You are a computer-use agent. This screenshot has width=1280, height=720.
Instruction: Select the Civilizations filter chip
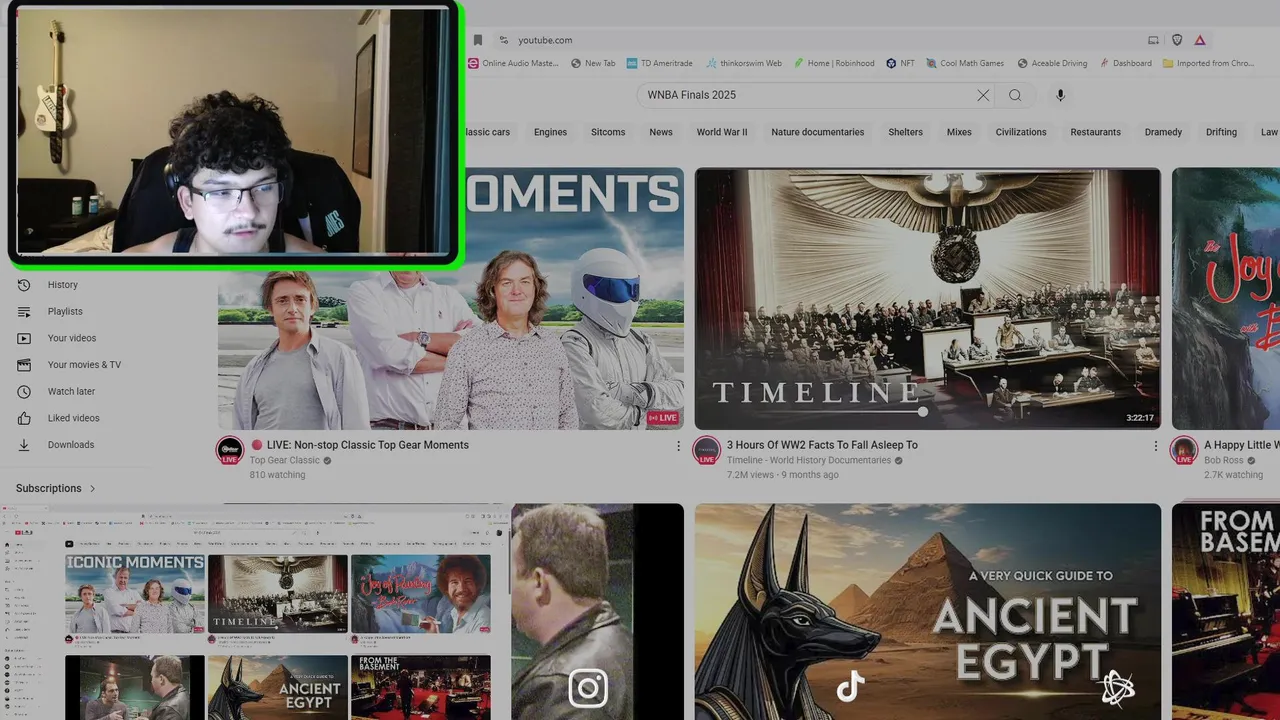pyautogui.click(x=1021, y=132)
